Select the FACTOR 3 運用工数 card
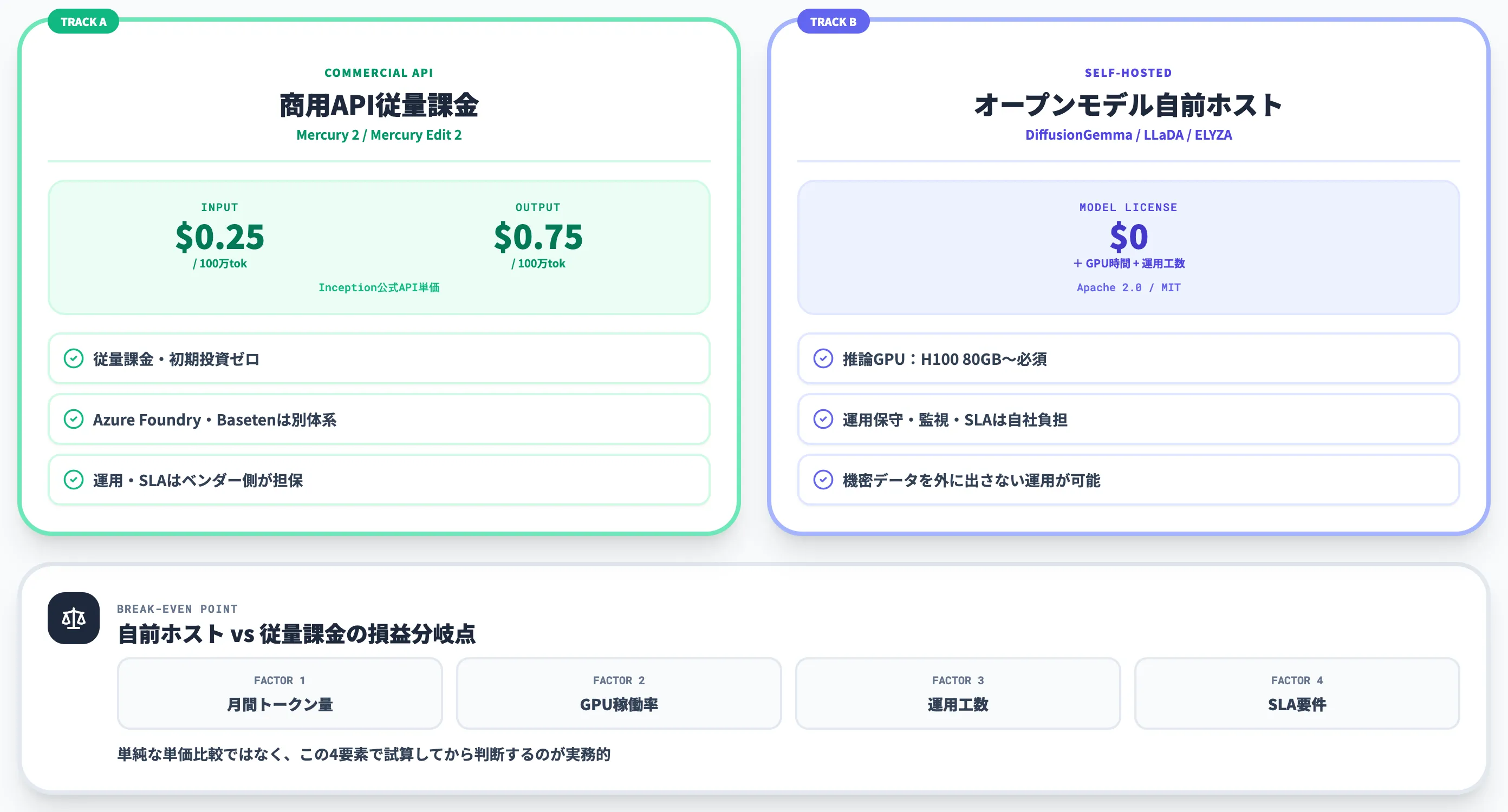This screenshot has height=812, width=1508. click(958, 693)
